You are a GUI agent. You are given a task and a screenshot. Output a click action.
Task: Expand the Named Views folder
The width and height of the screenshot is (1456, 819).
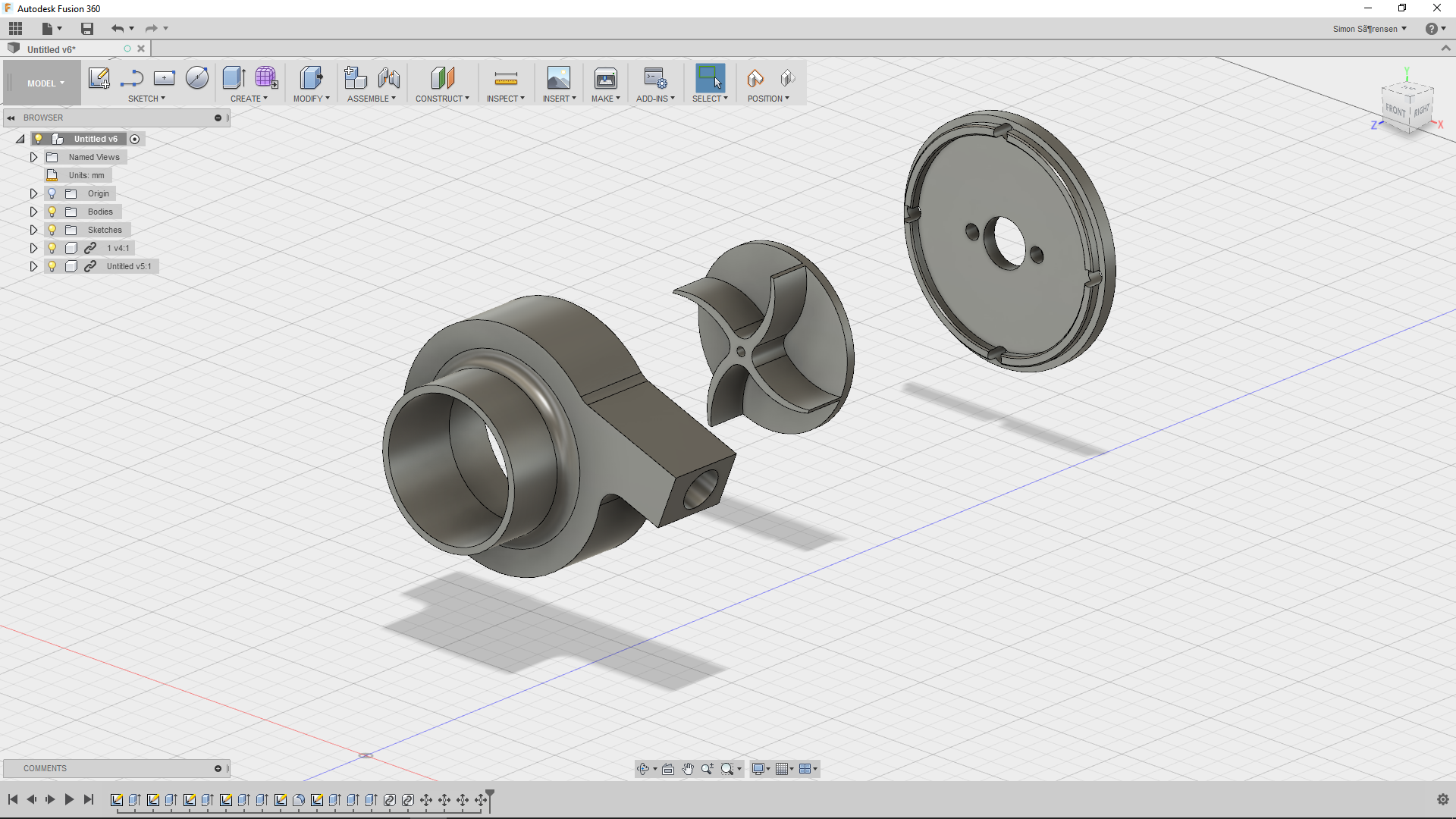click(33, 157)
